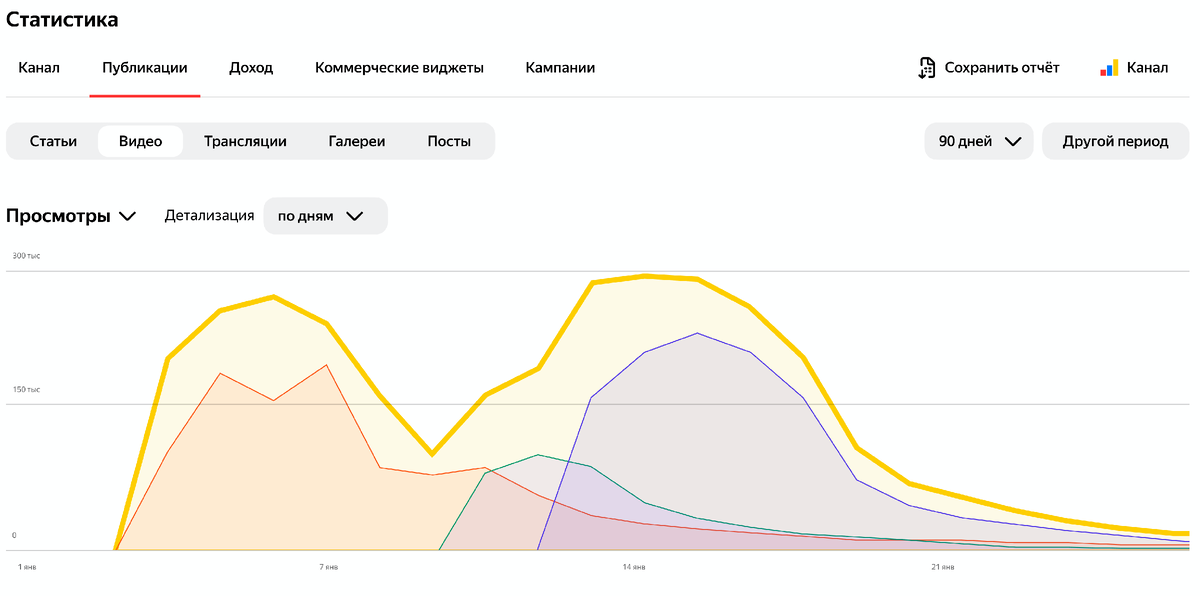This screenshot has height=596, width=1200.
Task: Show Посты publications
Action: (x=449, y=141)
